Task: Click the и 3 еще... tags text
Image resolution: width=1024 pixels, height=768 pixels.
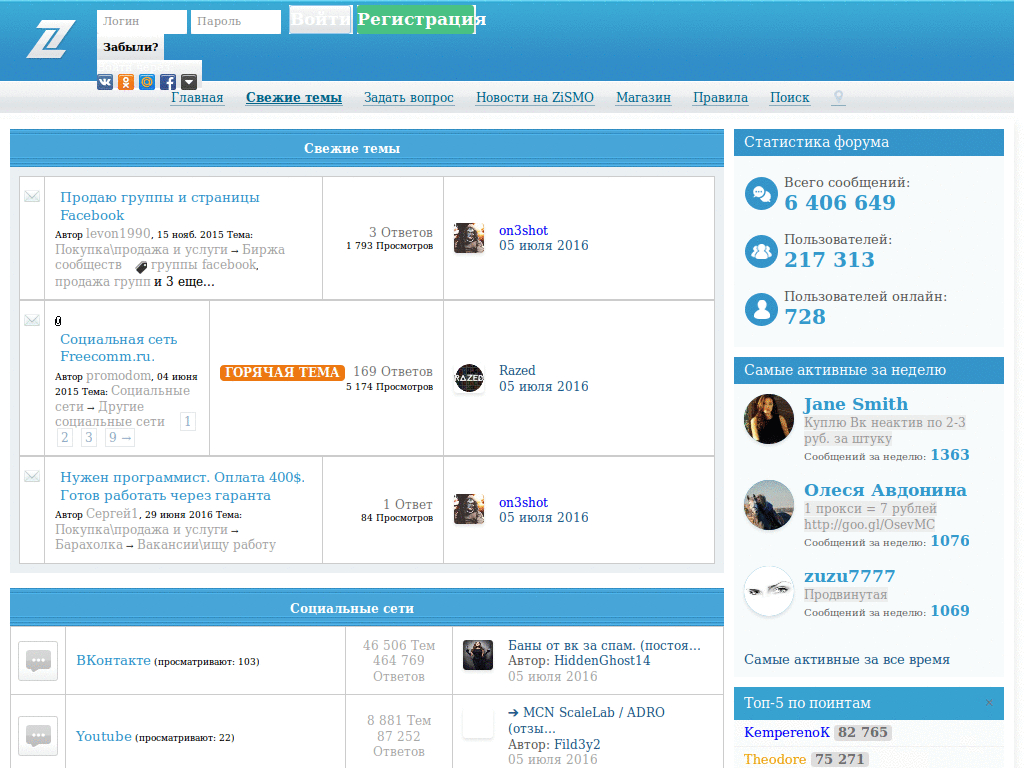Action: (184, 281)
